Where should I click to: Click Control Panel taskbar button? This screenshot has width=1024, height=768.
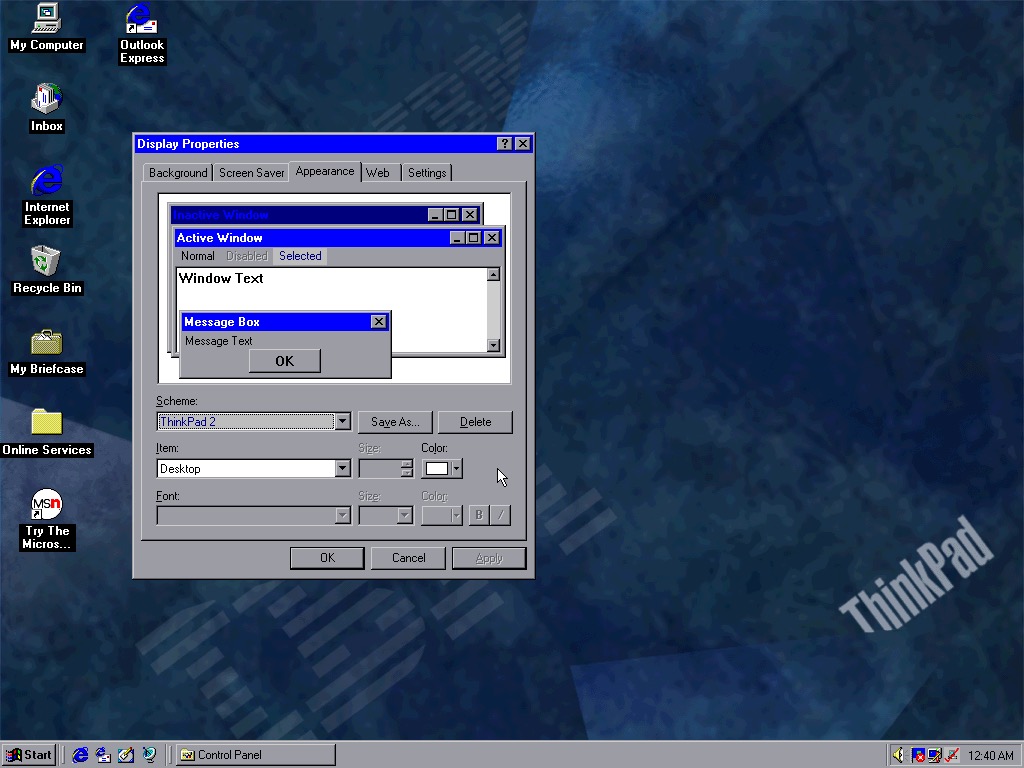(255, 755)
